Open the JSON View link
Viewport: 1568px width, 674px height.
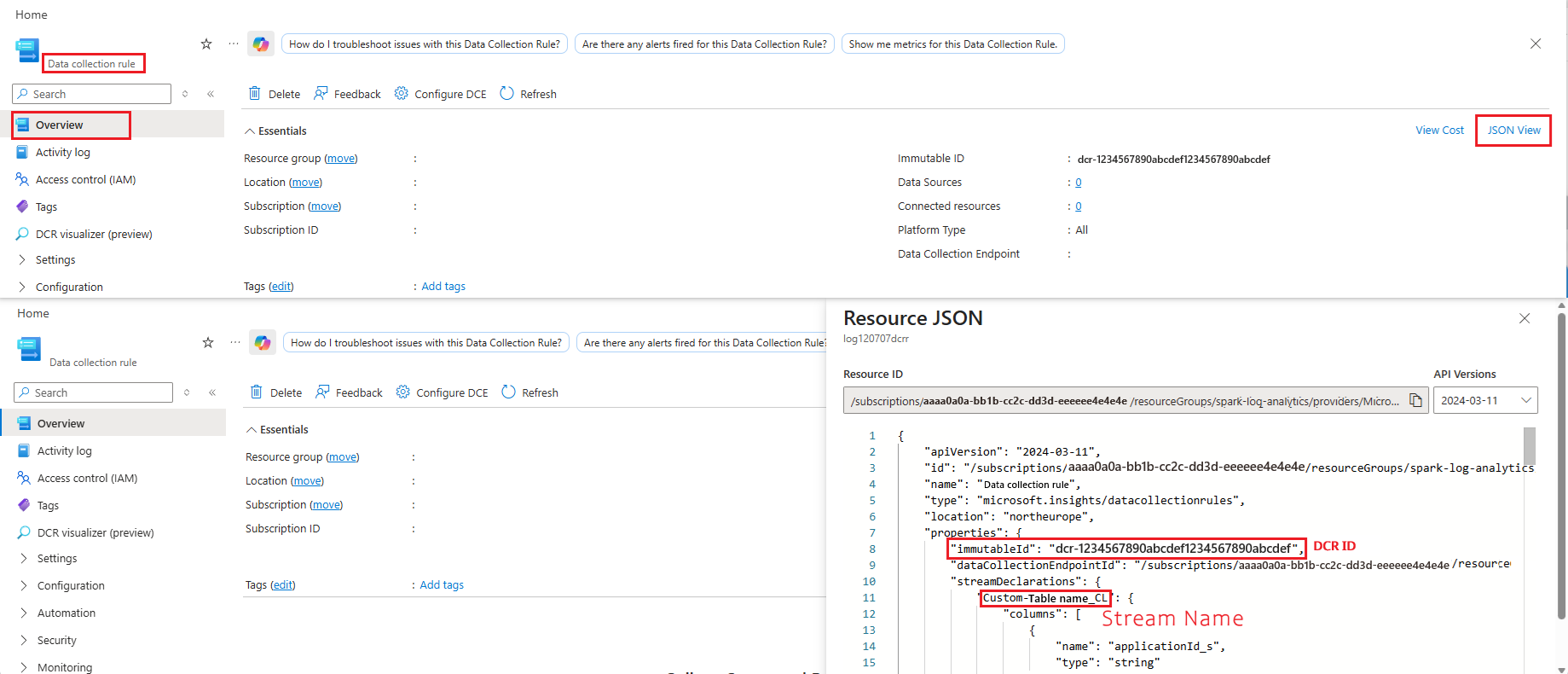click(x=1513, y=130)
